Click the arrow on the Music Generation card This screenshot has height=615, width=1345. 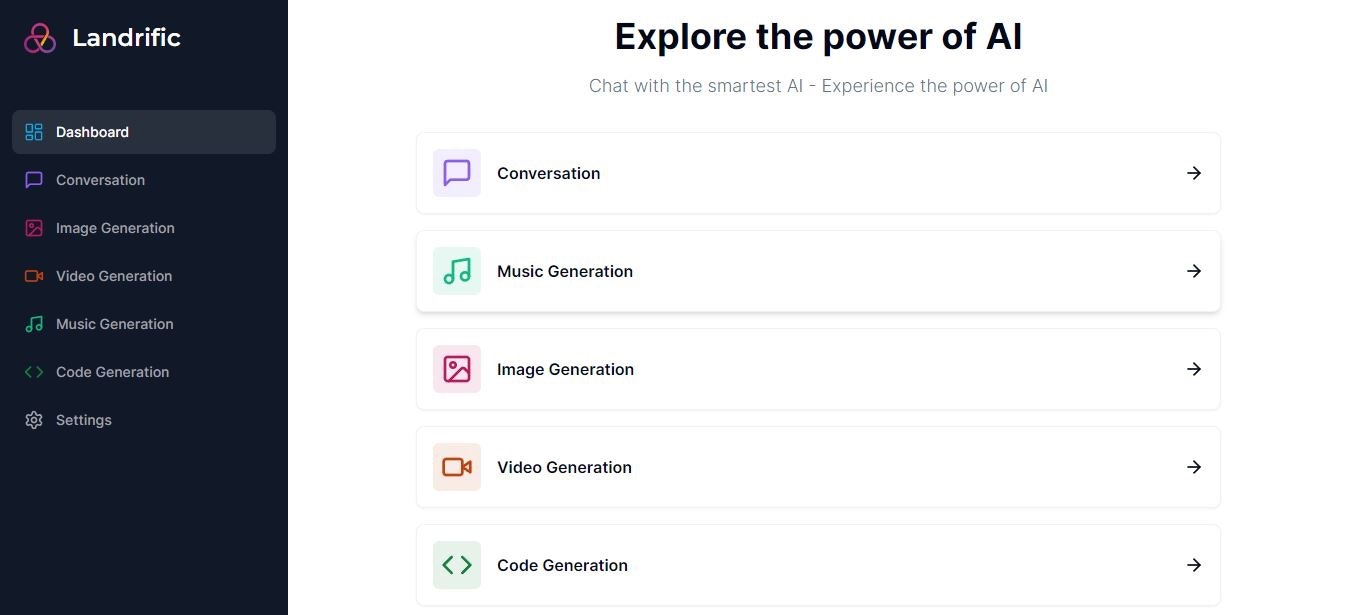click(x=1193, y=271)
